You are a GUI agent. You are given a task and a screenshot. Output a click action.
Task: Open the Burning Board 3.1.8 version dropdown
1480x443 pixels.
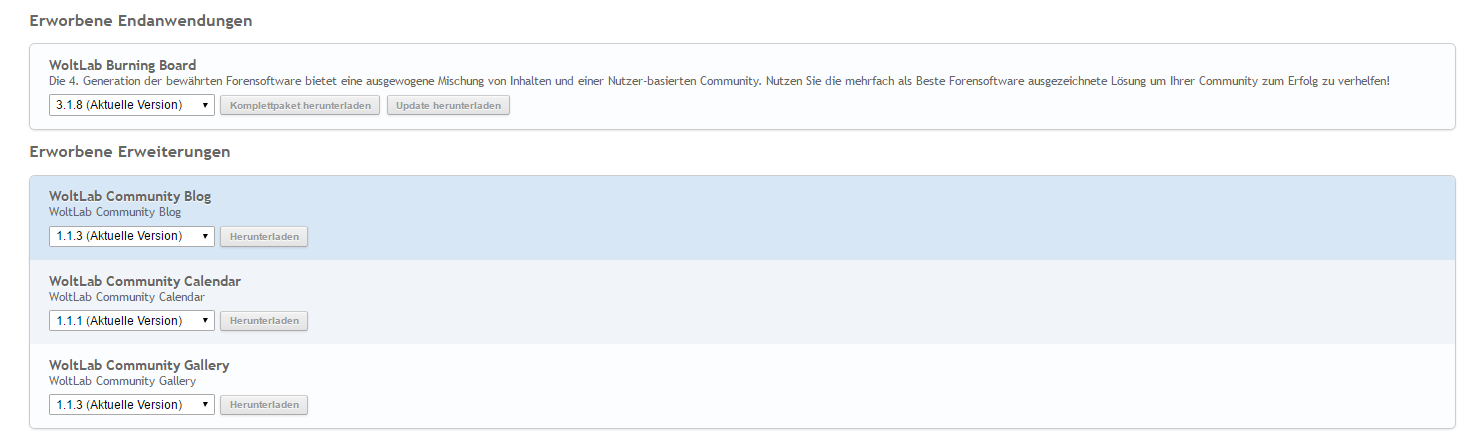click(131, 105)
